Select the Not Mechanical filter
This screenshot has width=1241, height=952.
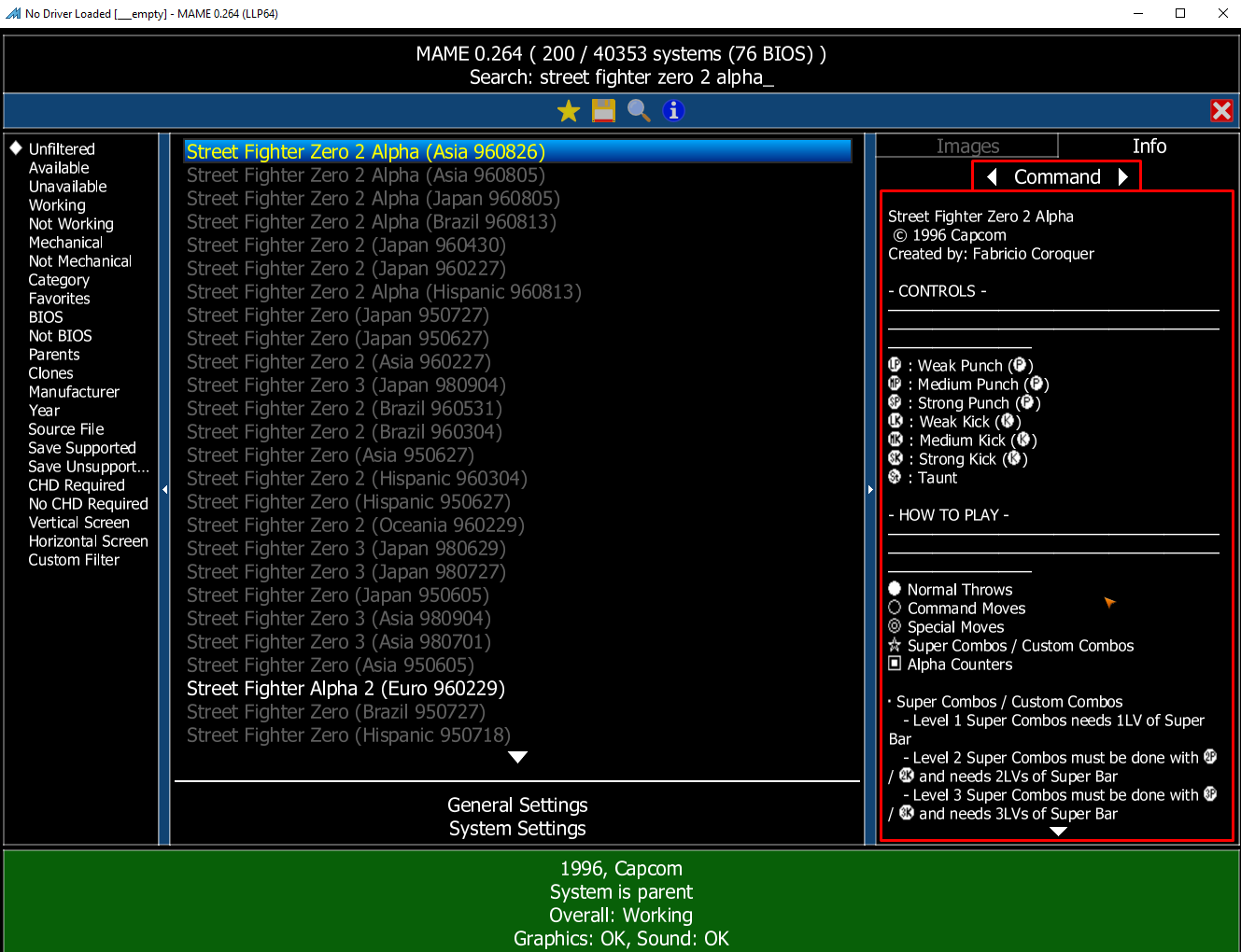pyautogui.click(x=79, y=261)
